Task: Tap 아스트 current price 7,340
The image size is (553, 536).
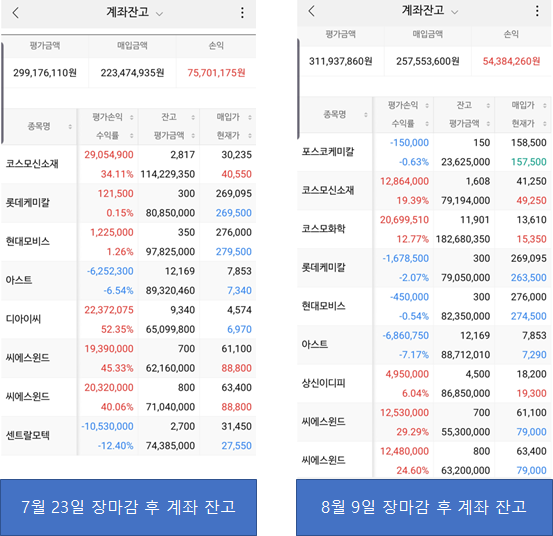Action: [x=239, y=291]
